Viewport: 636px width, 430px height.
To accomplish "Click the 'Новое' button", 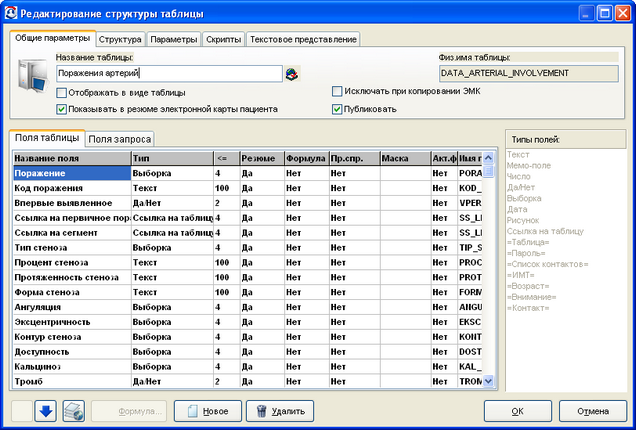I will point(208,411).
